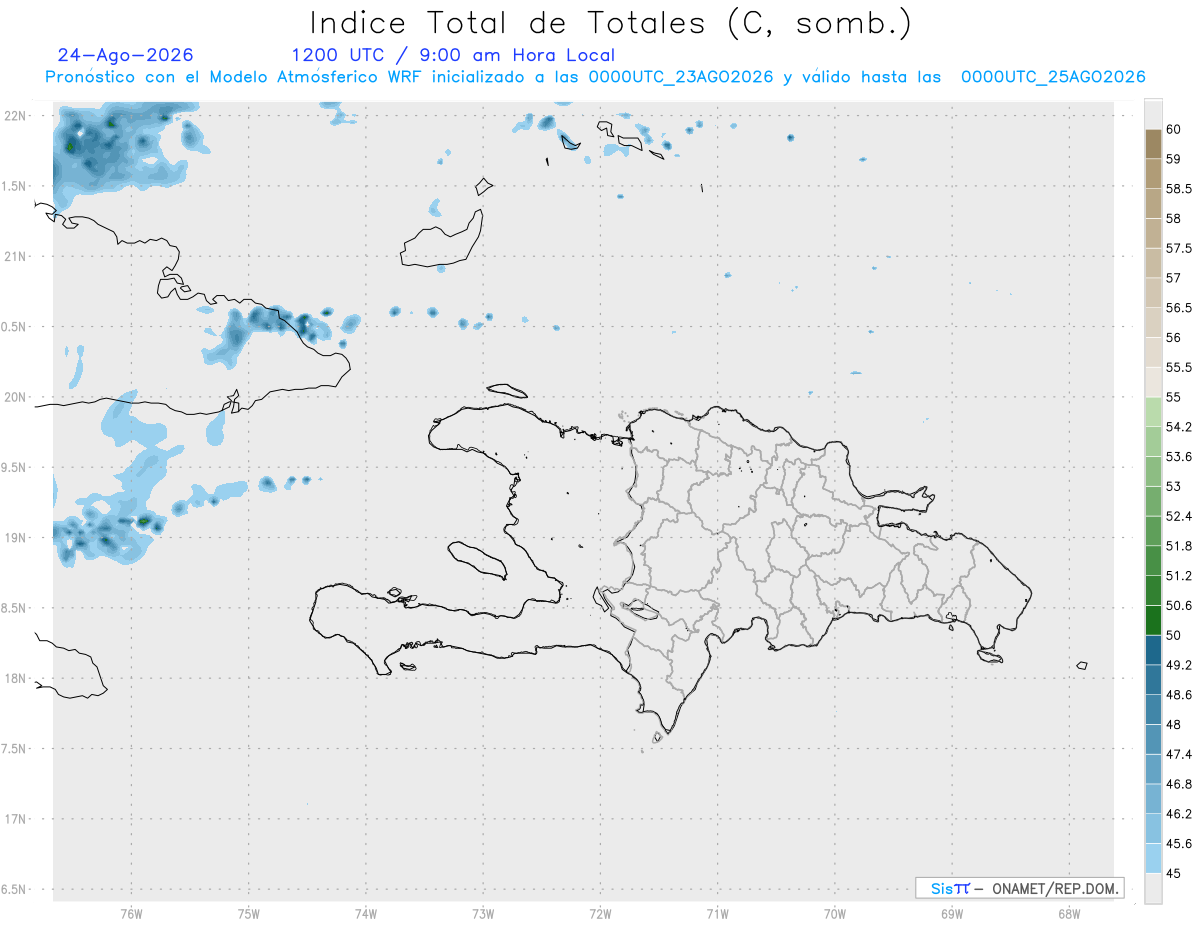This screenshot has height=927, width=1200.
Task: Click the colorbar value '51.2'
Action: (1179, 576)
